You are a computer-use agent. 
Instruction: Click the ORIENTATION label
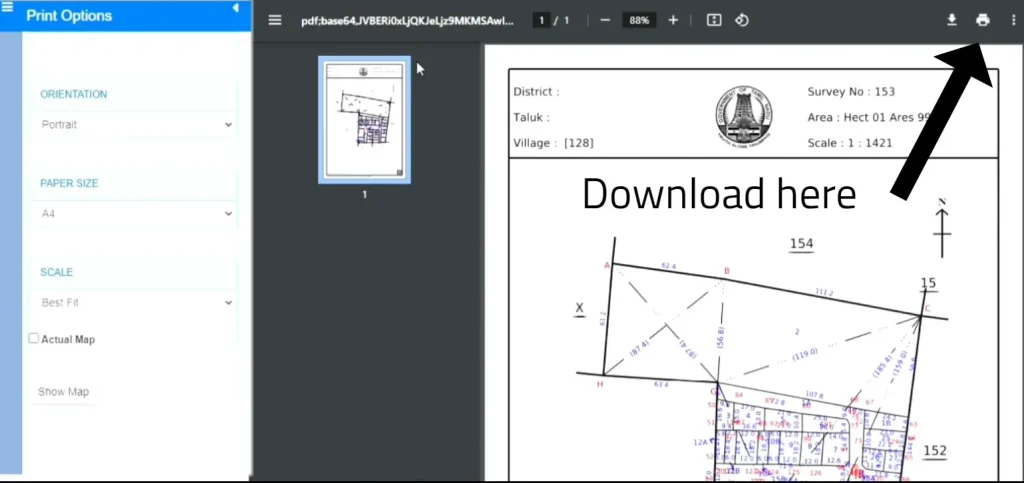74,94
